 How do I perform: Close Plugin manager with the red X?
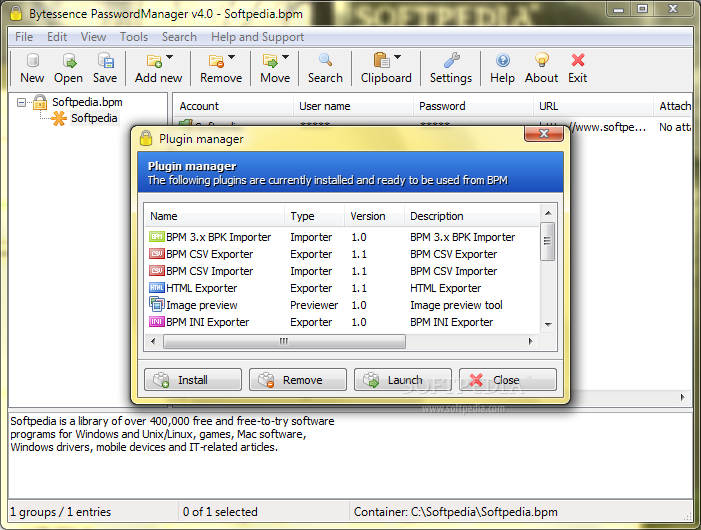pos(544,134)
